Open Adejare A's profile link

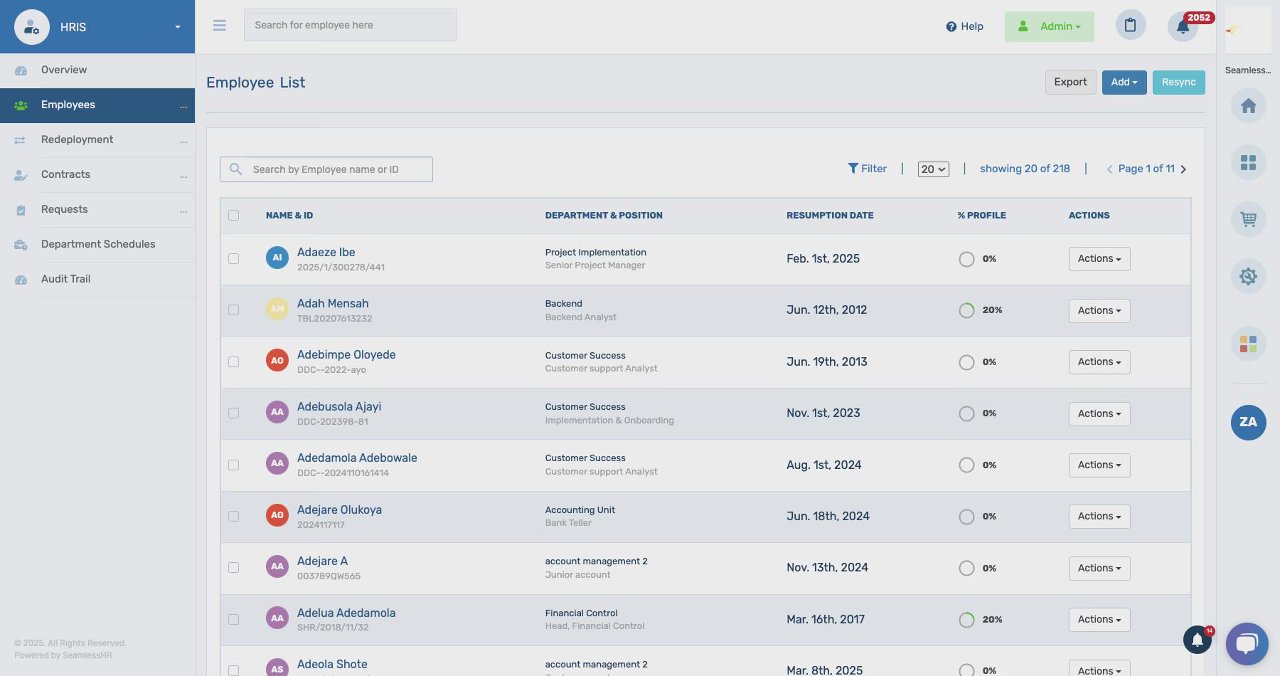point(322,561)
